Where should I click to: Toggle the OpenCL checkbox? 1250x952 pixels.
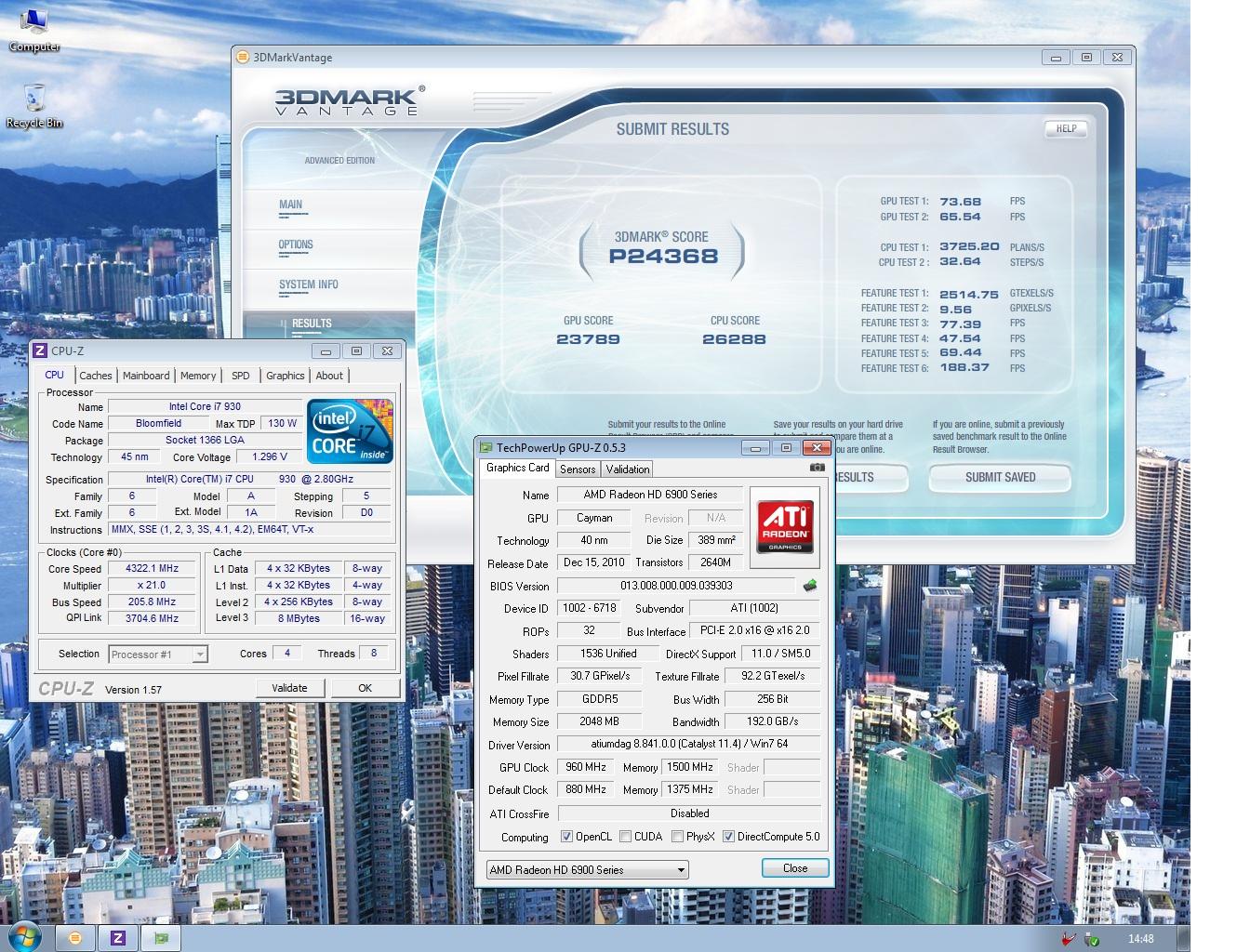(566, 837)
